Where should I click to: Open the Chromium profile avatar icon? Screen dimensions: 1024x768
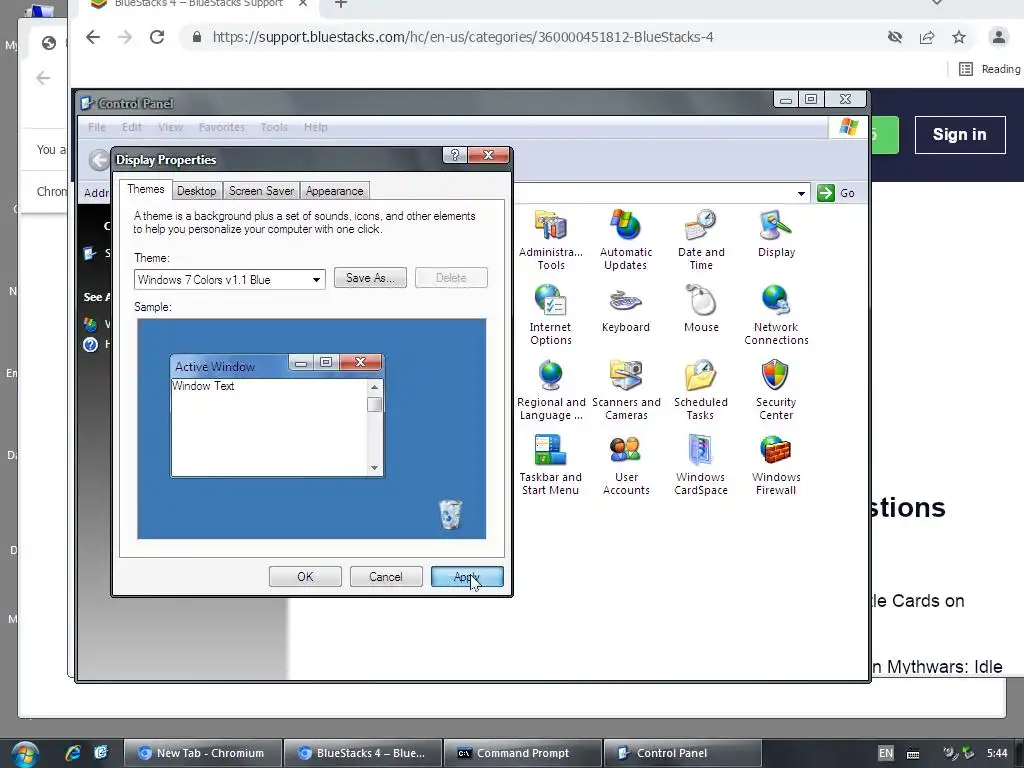click(999, 37)
